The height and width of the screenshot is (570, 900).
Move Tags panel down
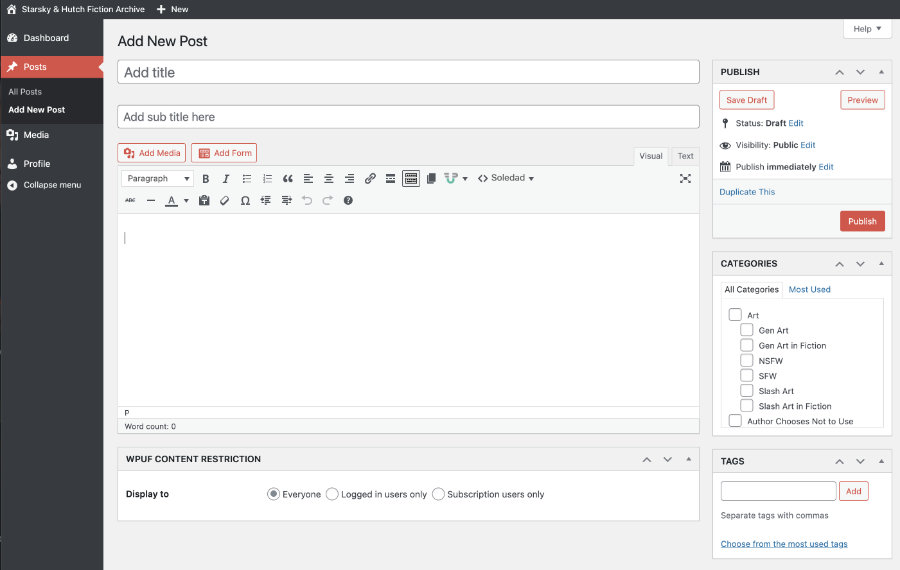tap(860, 462)
